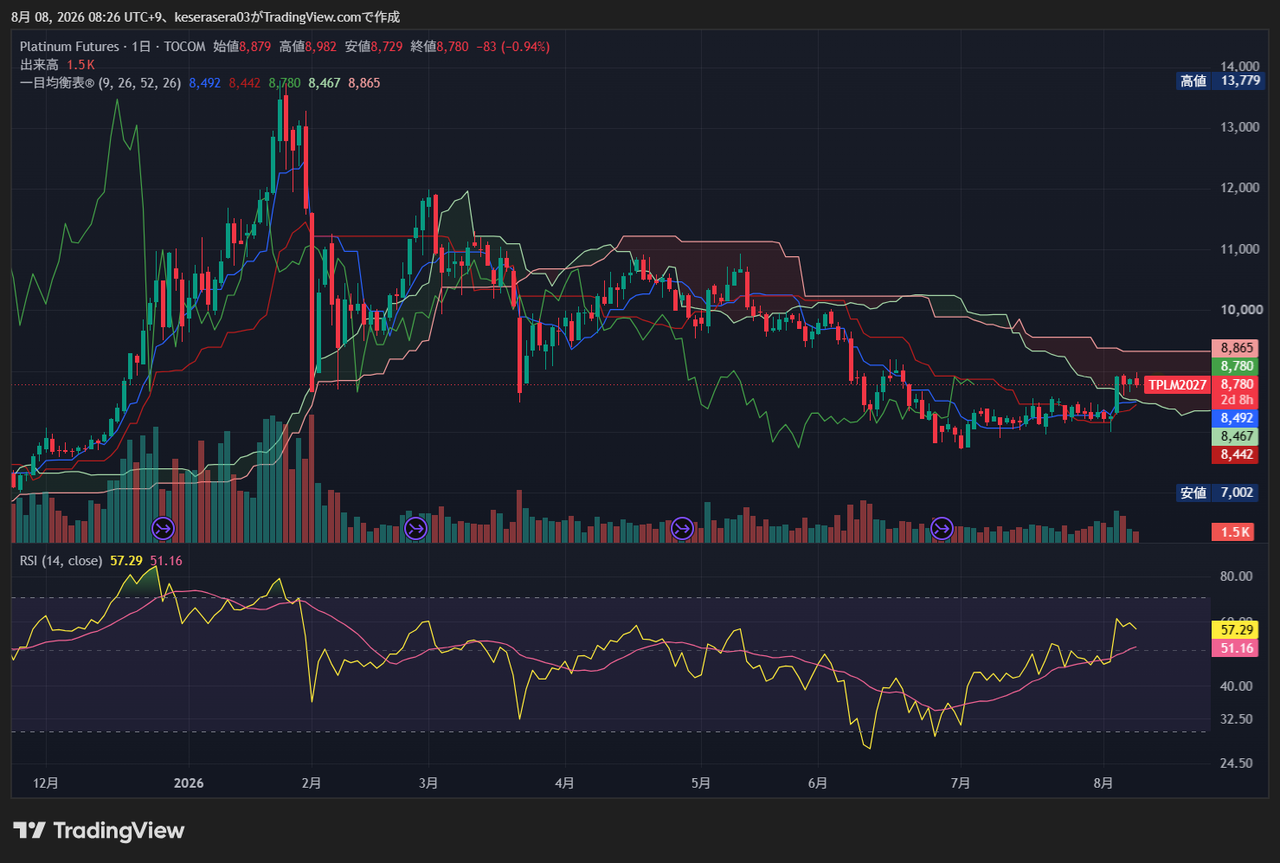The image size is (1280, 863).
Task: Click the 終値 8,780 close value in the legend
Action: pyautogui.click(x=440, y=46)
